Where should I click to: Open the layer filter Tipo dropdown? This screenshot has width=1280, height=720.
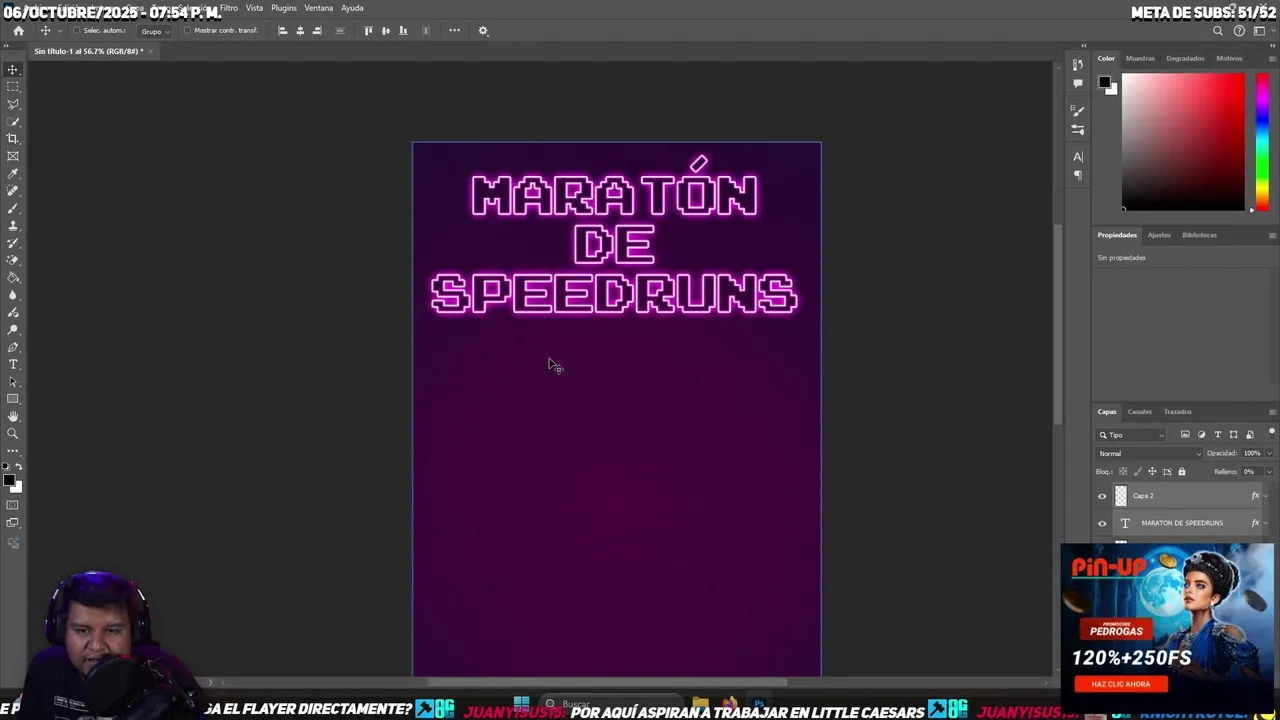pyautogui.click(x=1131, y=435)
